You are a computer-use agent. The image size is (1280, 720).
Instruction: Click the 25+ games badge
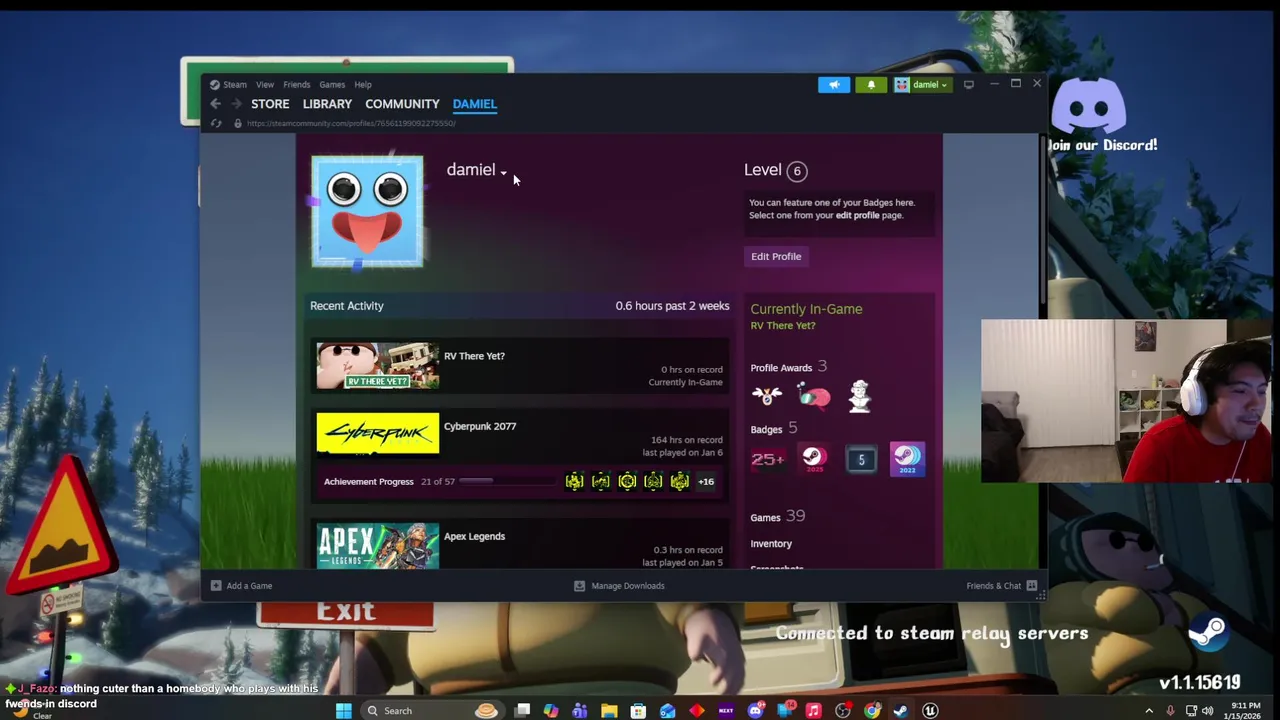(768, 460)
